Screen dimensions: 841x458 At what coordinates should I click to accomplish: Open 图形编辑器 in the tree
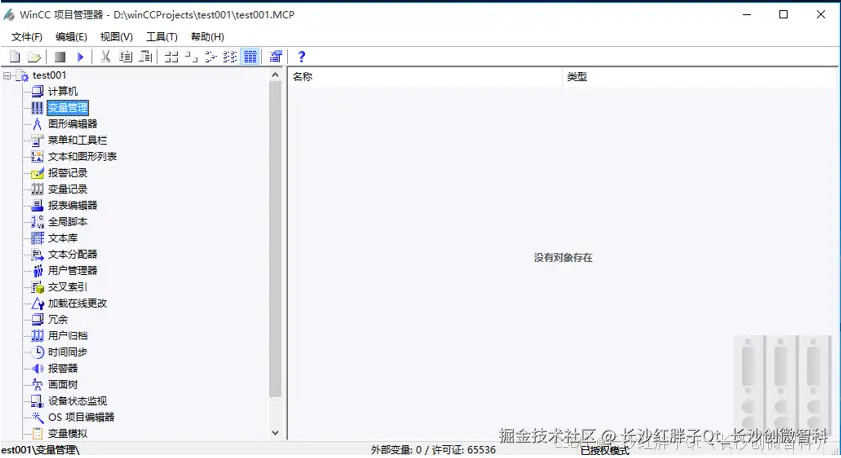72,124
